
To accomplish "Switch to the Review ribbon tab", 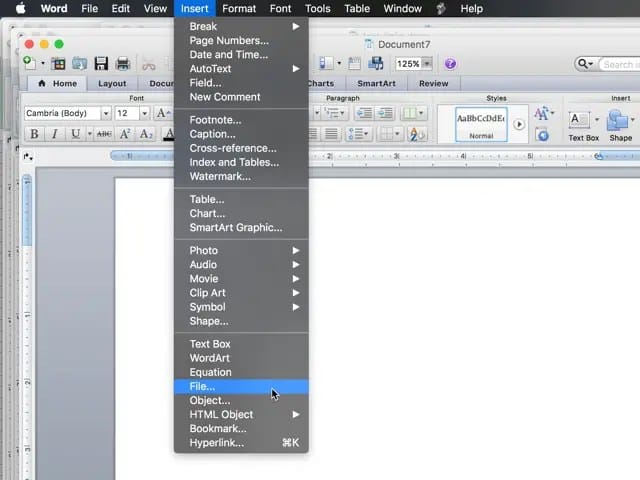I will click(433, 83).
